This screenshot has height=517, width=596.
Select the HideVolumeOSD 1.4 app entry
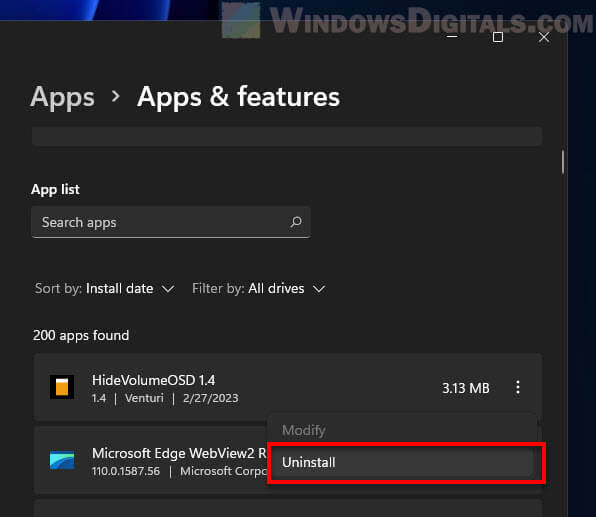click(288, 387)
